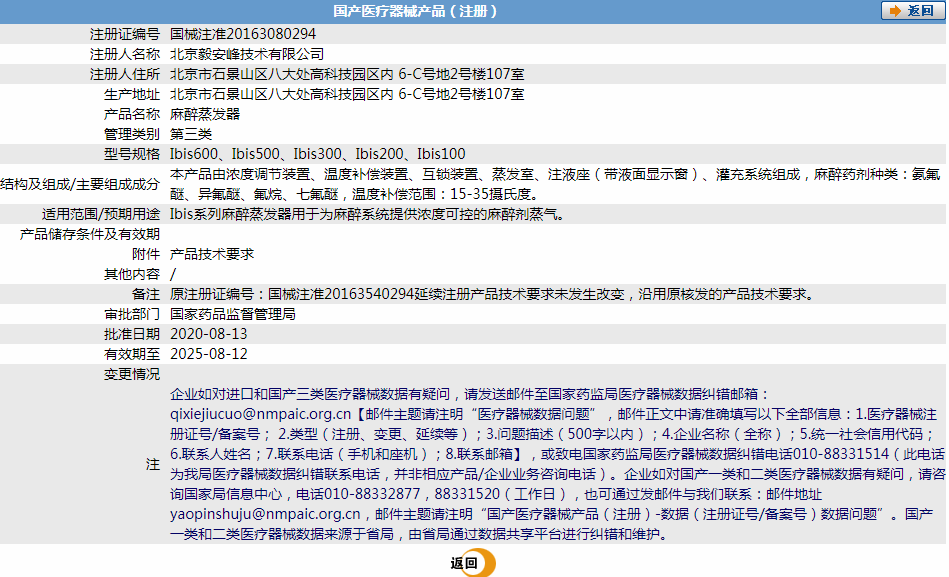Click the intended use text starting Ibis系列麻醉蒸发器

coord(367,214)
